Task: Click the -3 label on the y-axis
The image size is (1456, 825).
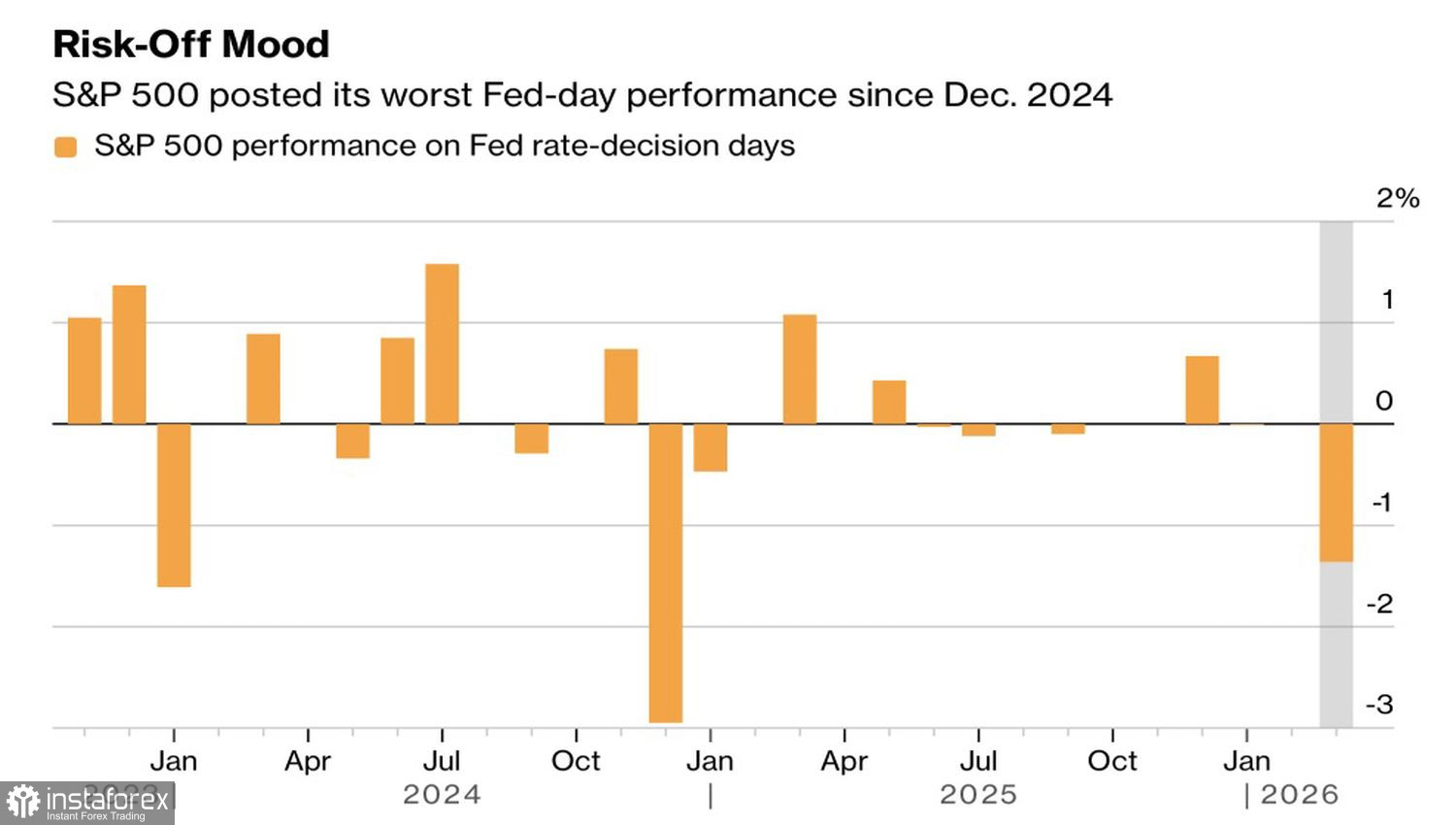Action: [x=1379, y=705]
